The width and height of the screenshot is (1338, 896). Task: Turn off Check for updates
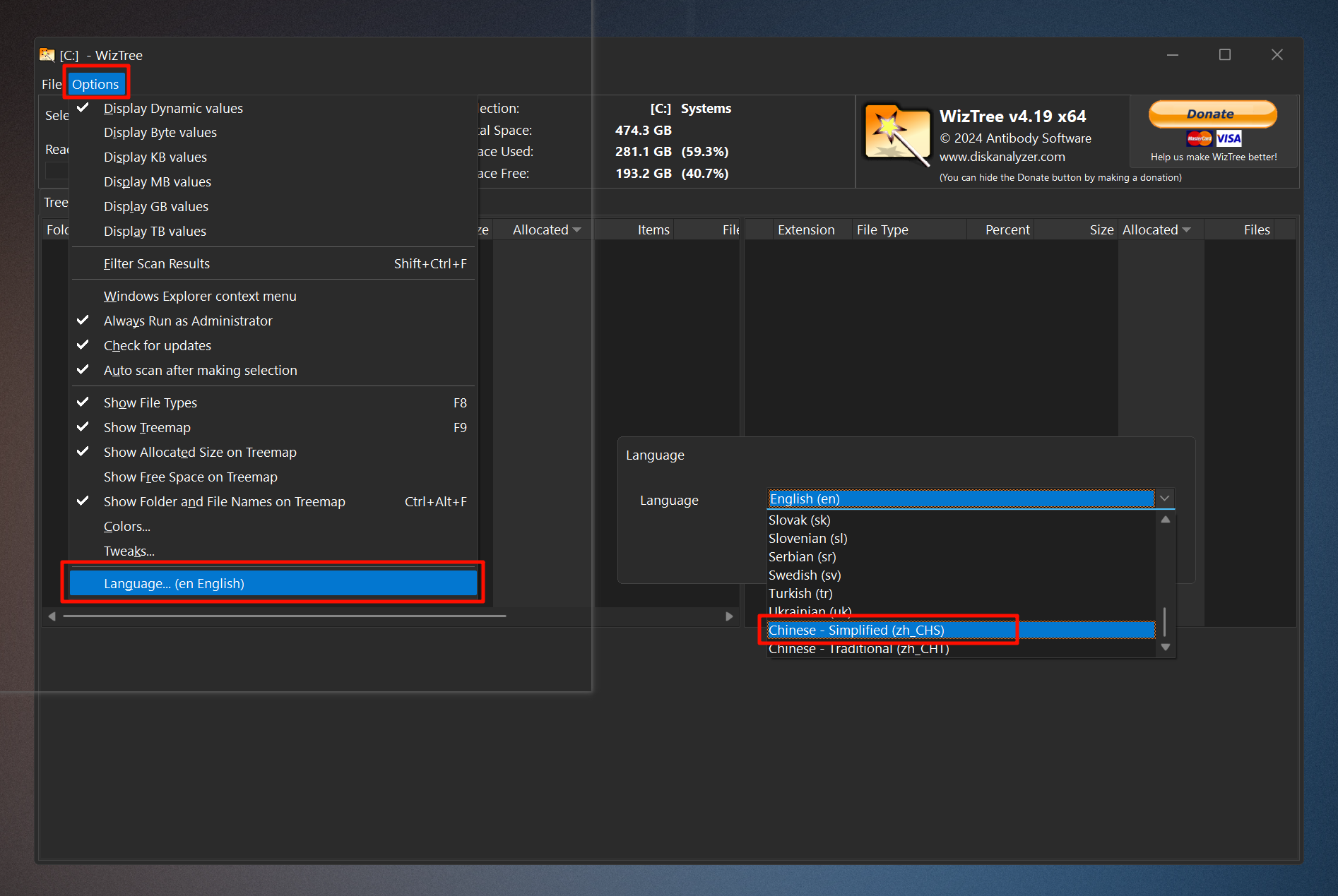pyautogui.click(x=158, y=345)
